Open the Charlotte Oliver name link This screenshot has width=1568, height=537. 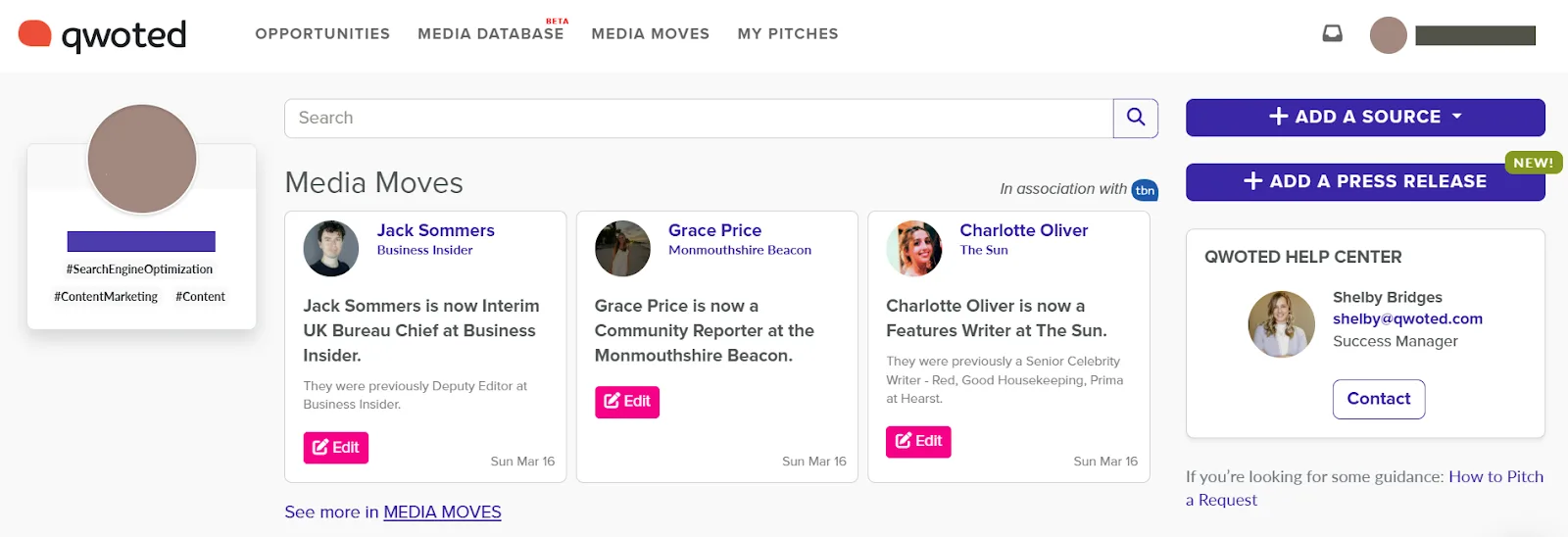tap(1024, 230)
